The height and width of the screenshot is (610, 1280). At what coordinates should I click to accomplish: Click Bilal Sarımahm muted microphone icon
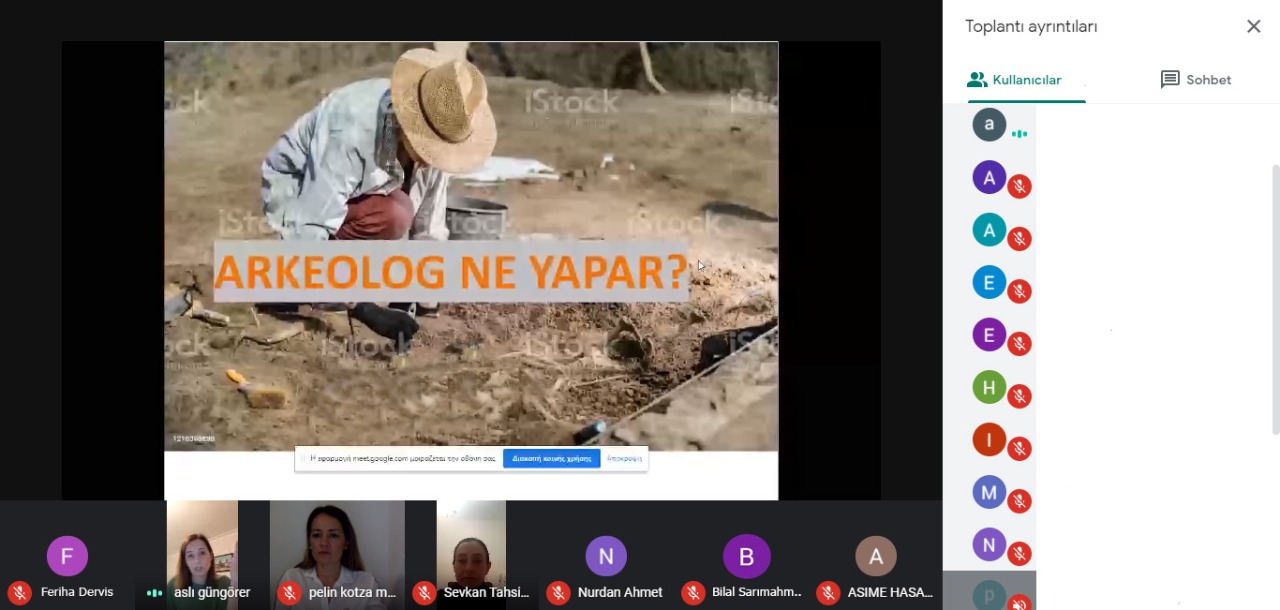pos(693,593)
